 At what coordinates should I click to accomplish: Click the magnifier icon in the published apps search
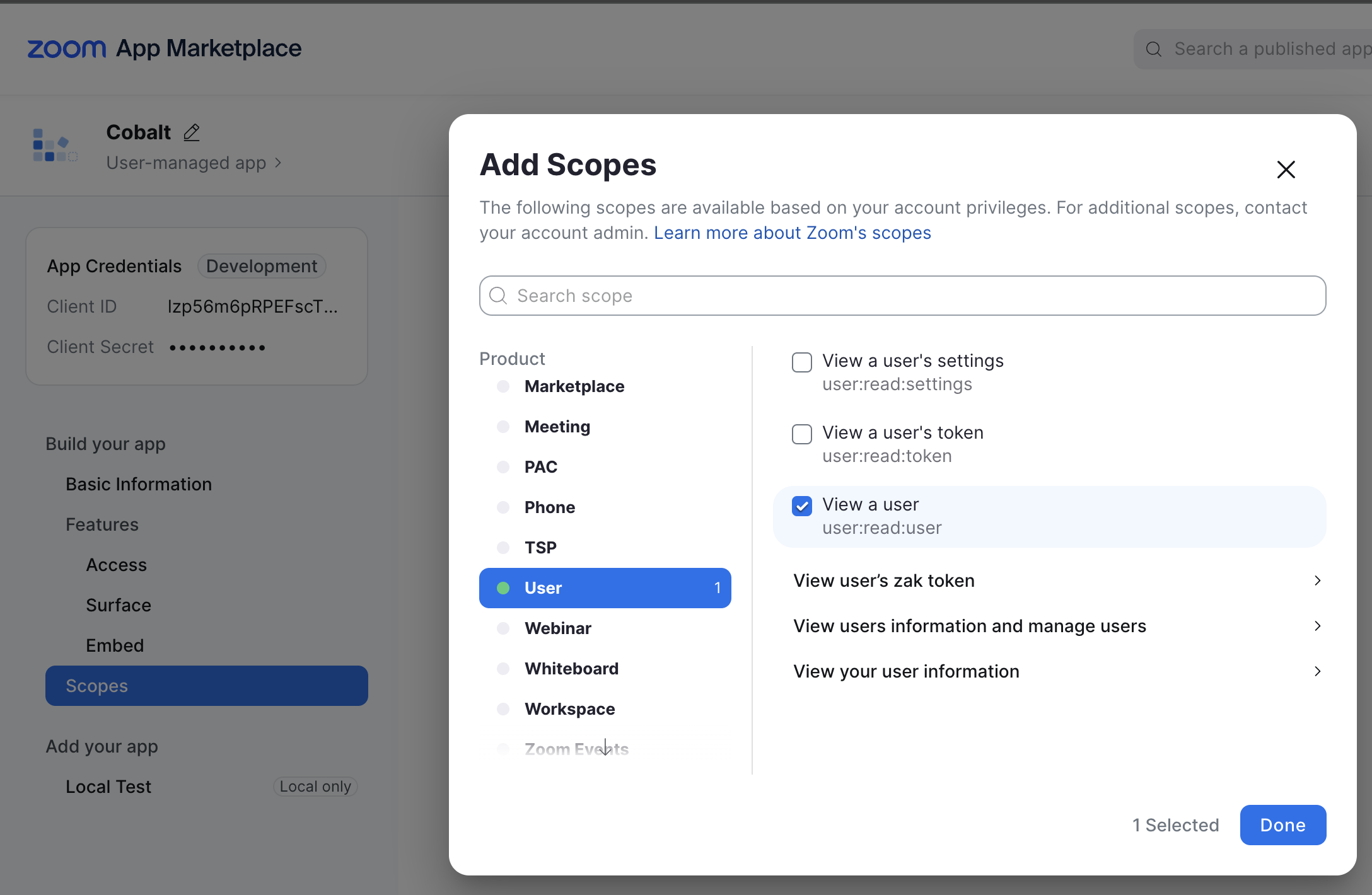[1154, 48]
